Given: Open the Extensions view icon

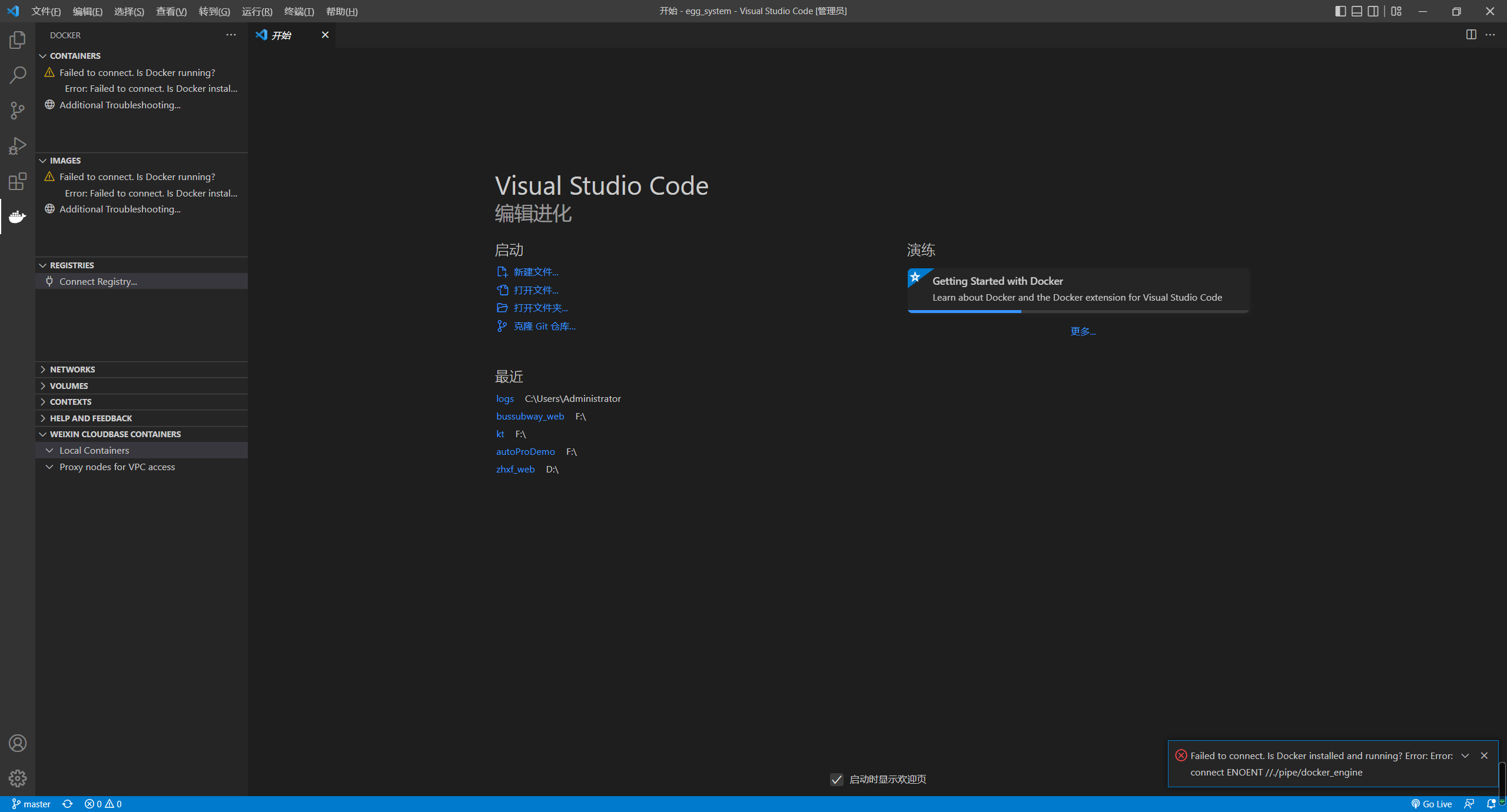Looking at the screenshot, I should point(17,181).
